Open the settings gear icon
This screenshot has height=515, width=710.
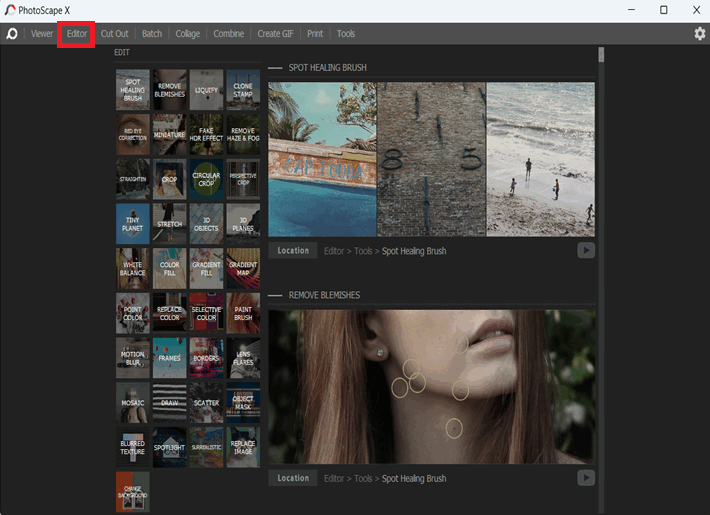tap(700, 34)
